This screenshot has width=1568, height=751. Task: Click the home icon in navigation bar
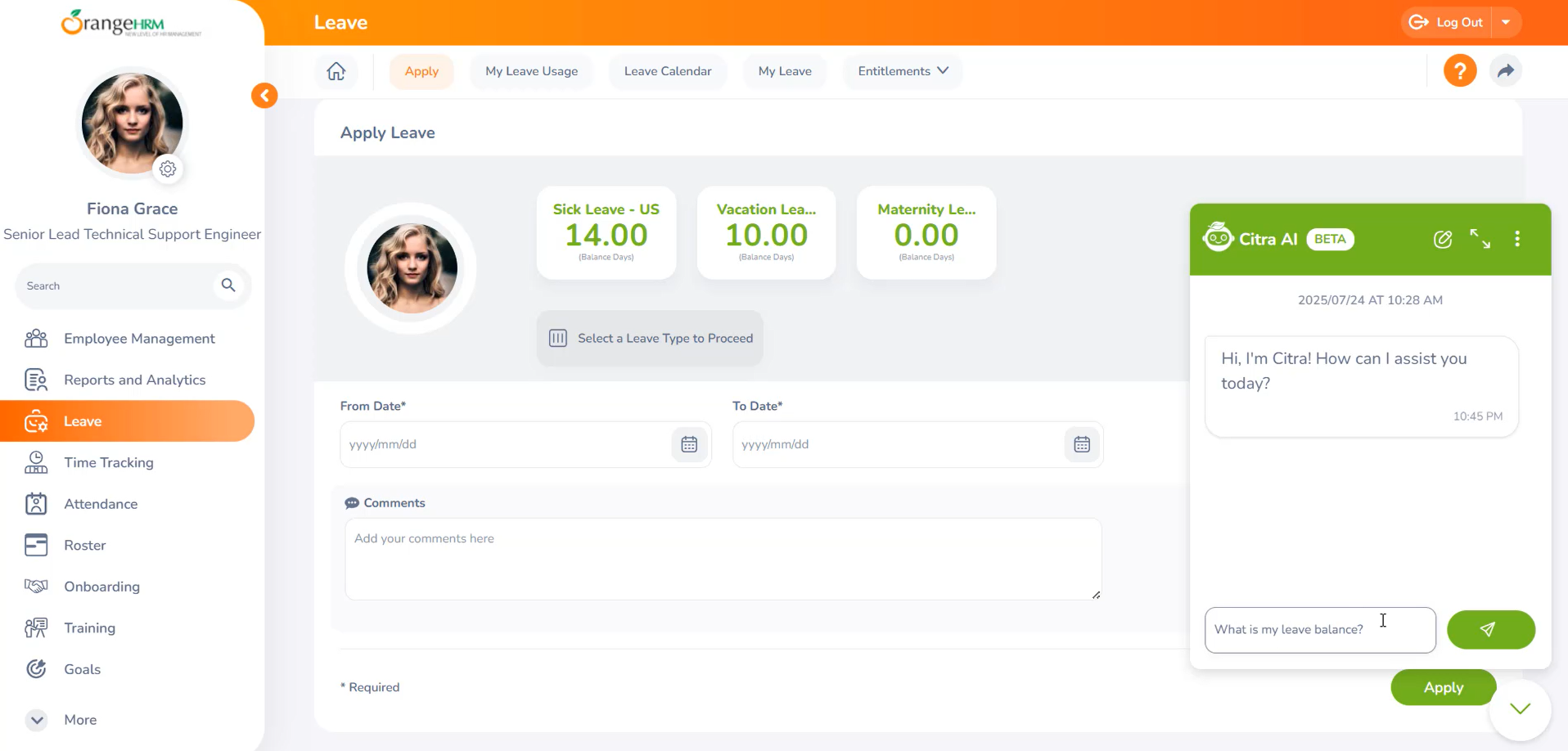[336, 71]
